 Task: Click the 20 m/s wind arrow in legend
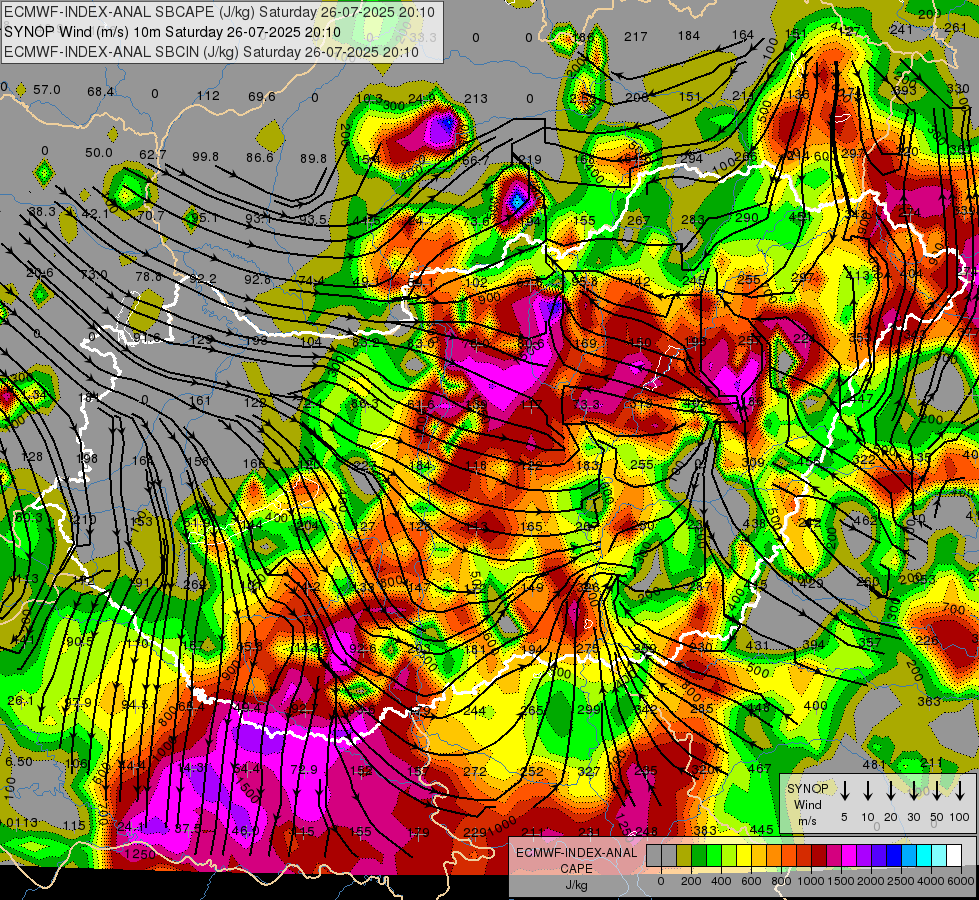(x=891, y=791)
